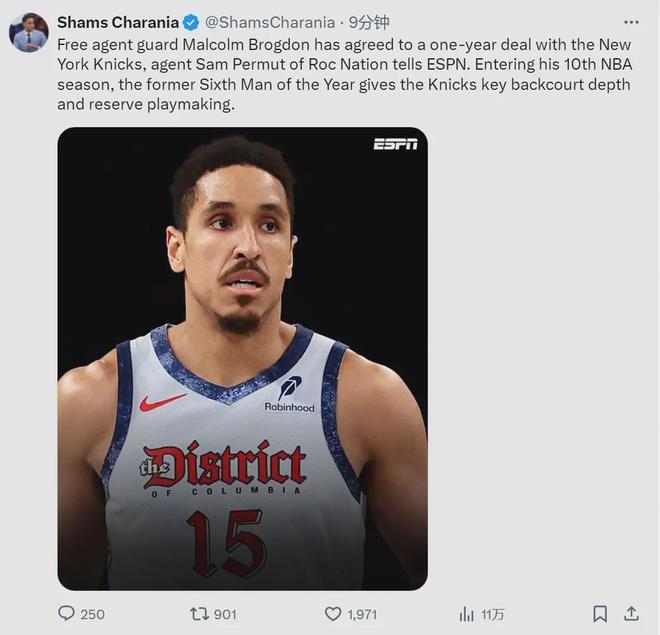Click the ESPN logo on the photo
Viewport: 660px width, 635px height.
pos(395,144)
